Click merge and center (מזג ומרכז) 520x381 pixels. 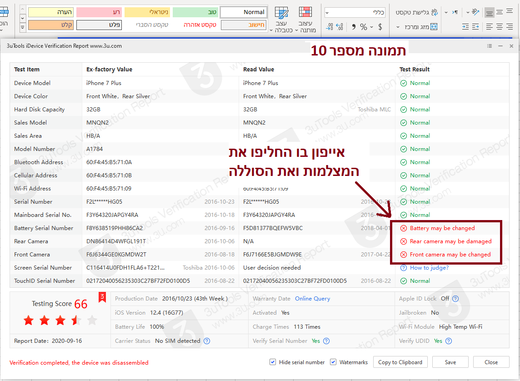click(x=421, y=27)
